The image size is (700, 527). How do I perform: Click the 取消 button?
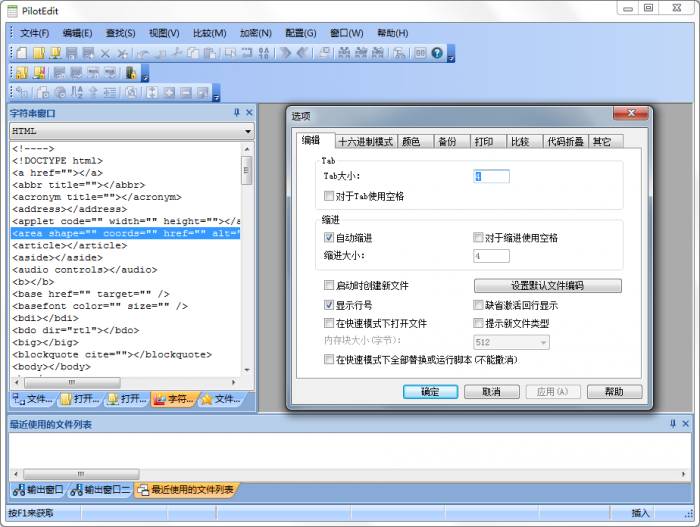pos(492,392)
